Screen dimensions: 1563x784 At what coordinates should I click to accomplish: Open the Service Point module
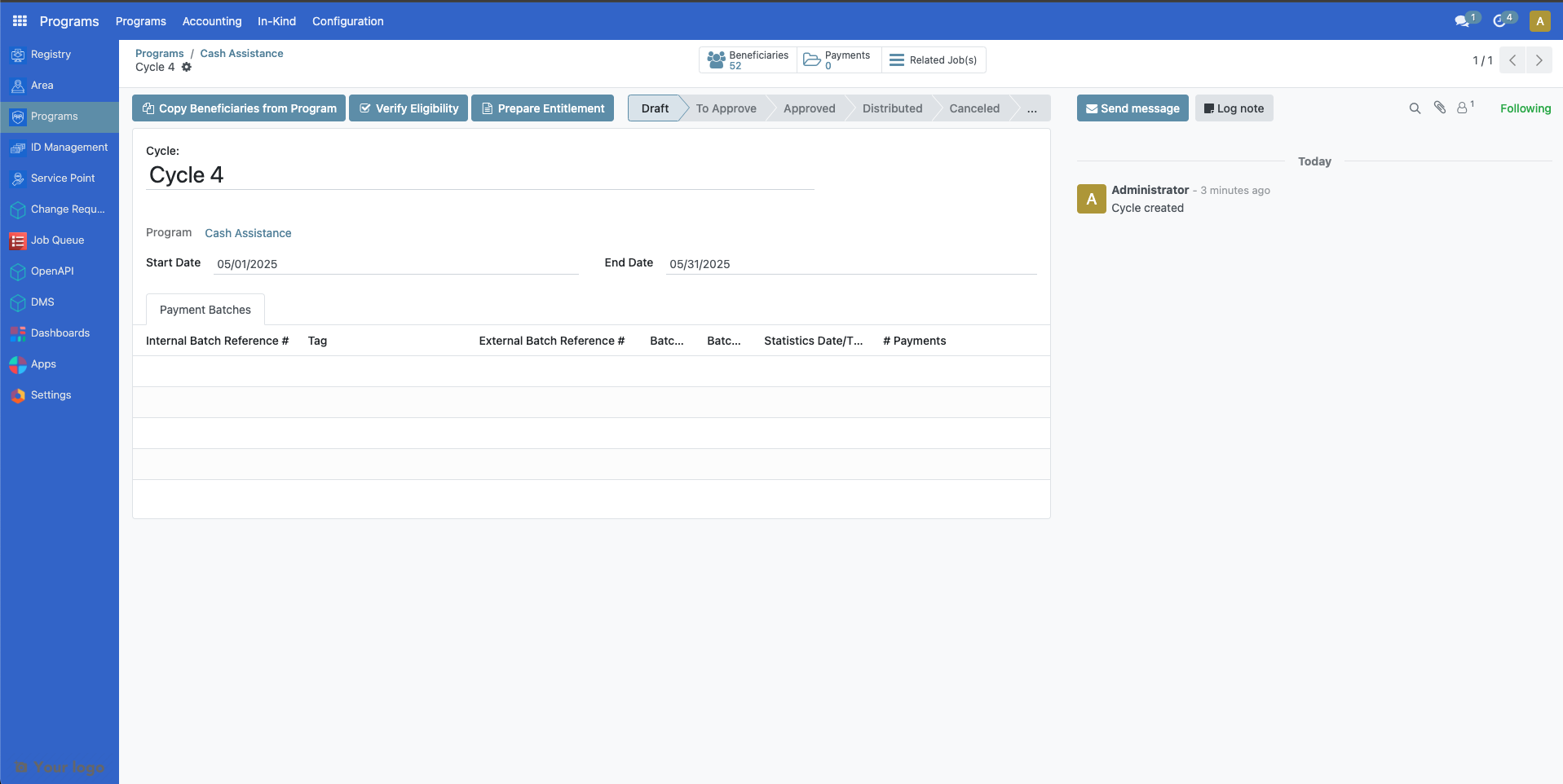[62, 178]
